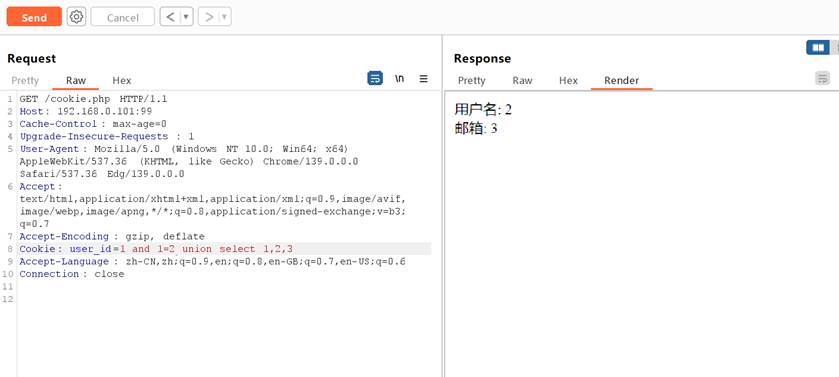Click the Accept header name on line 6
This screenshot has height=377, width=839.
tap(37, 186)
